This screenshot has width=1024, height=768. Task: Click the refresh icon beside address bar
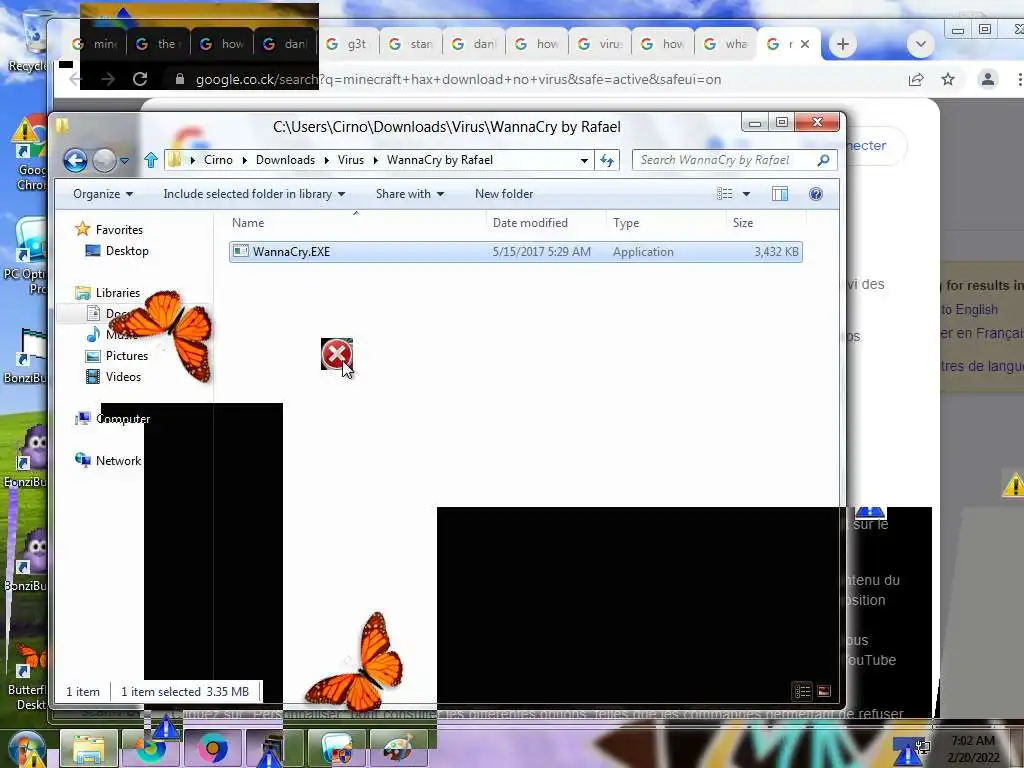click(x=607, y=160)
